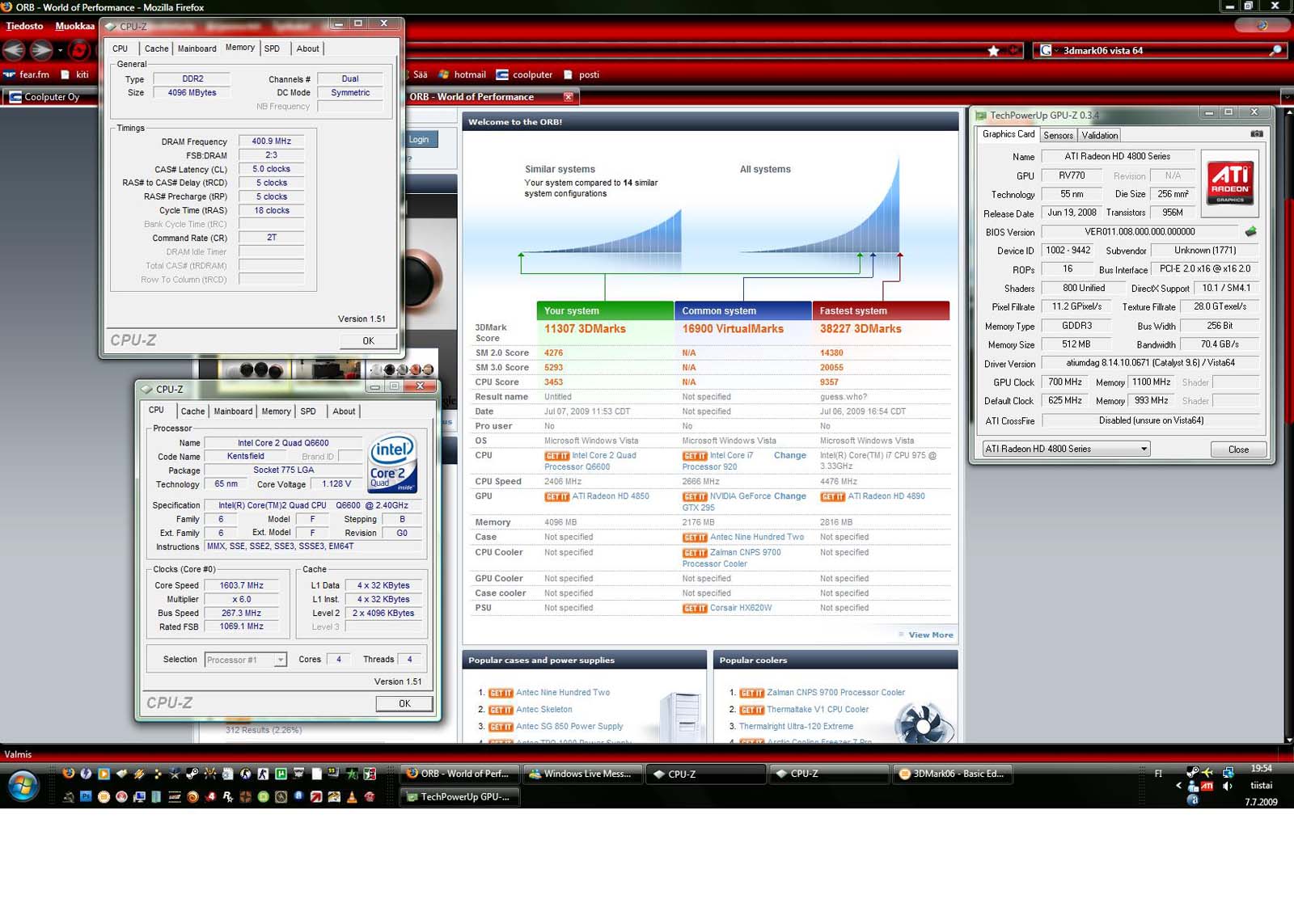Switch to Windows Live Messenger taskbar button
The width and height of the screenshot is (1294, 924).
[584, 774]
